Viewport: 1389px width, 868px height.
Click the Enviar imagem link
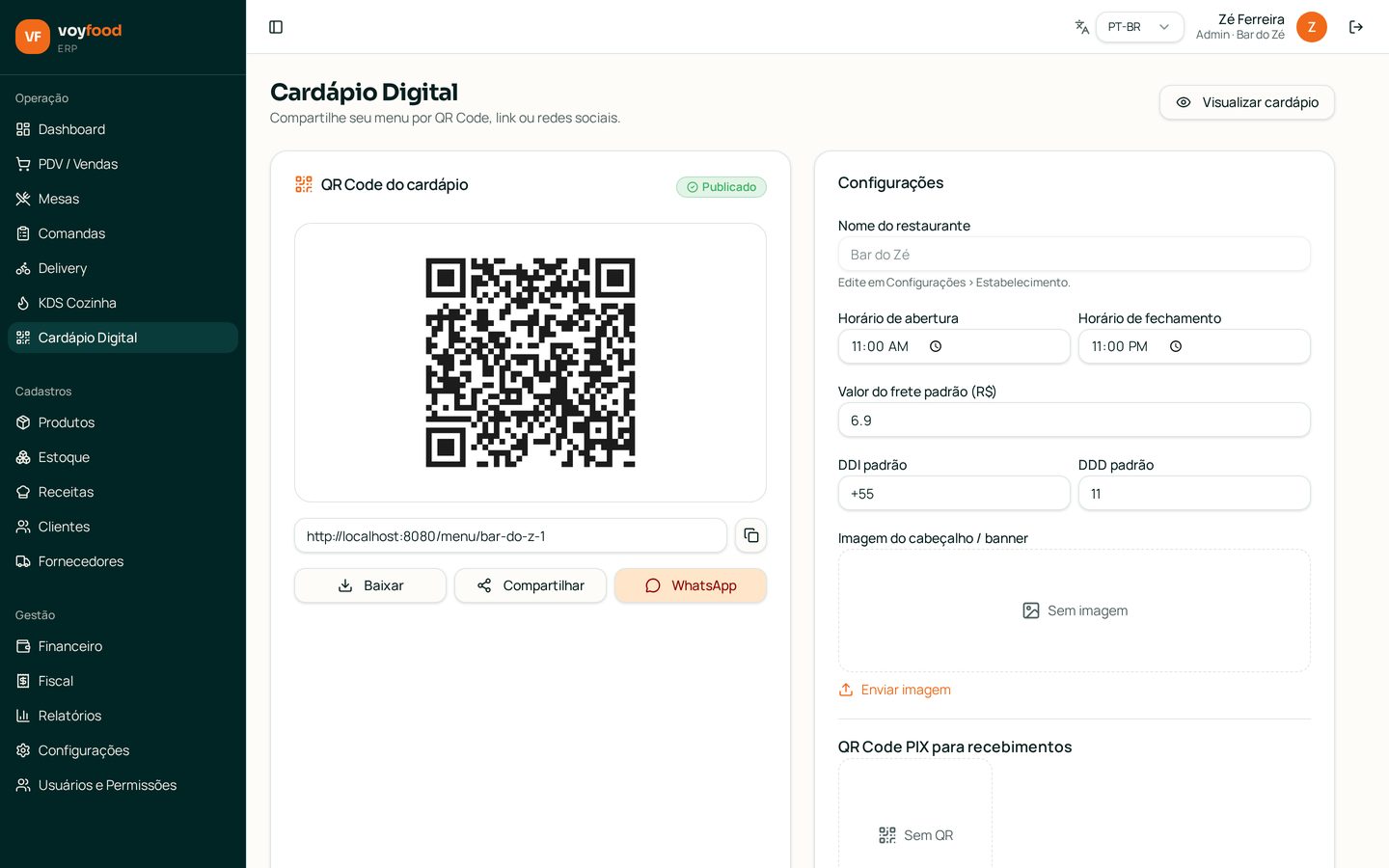point(895,690)
